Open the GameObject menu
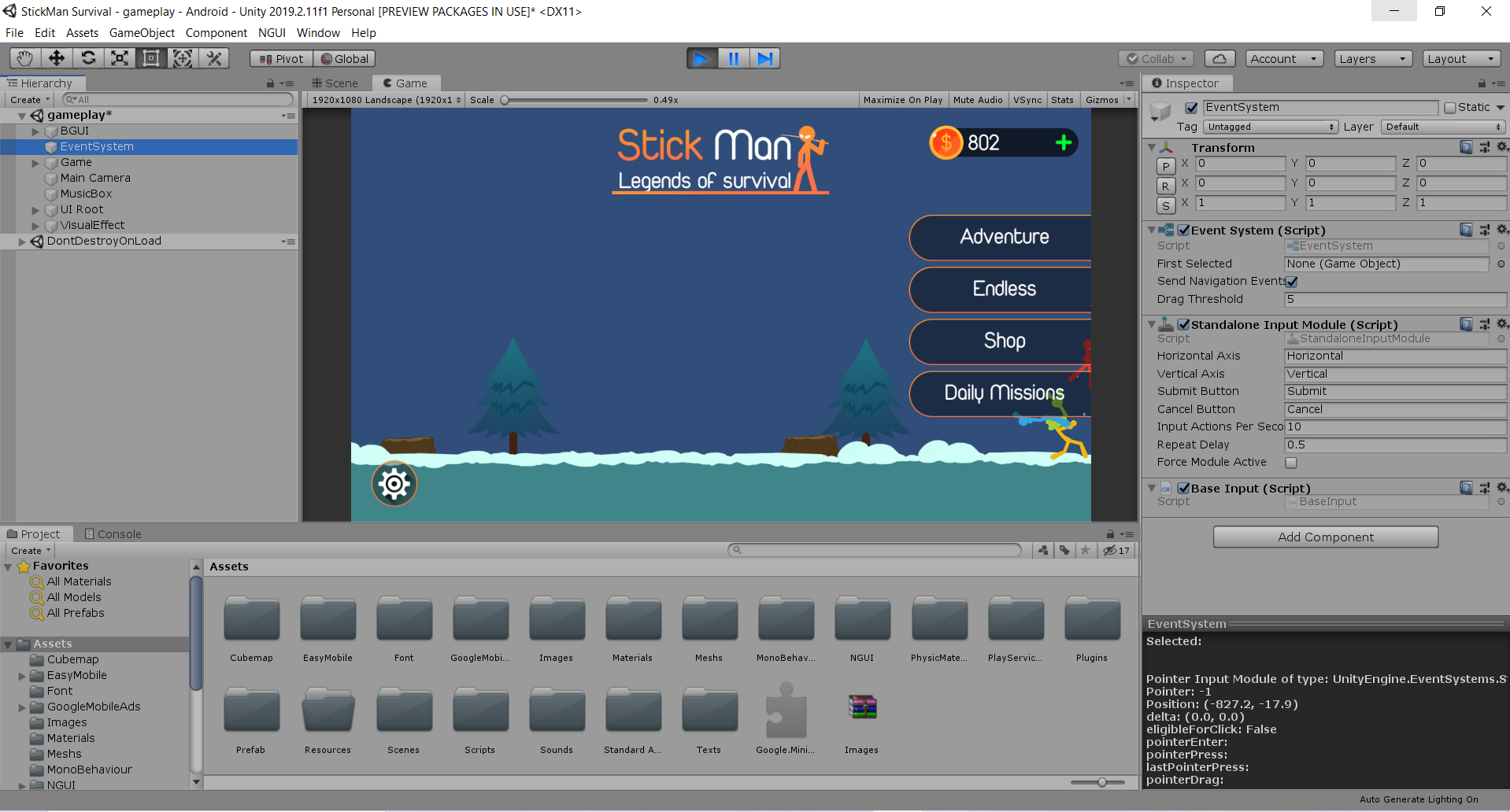Viewport: 1510px width, 812px height. (142, 33)
